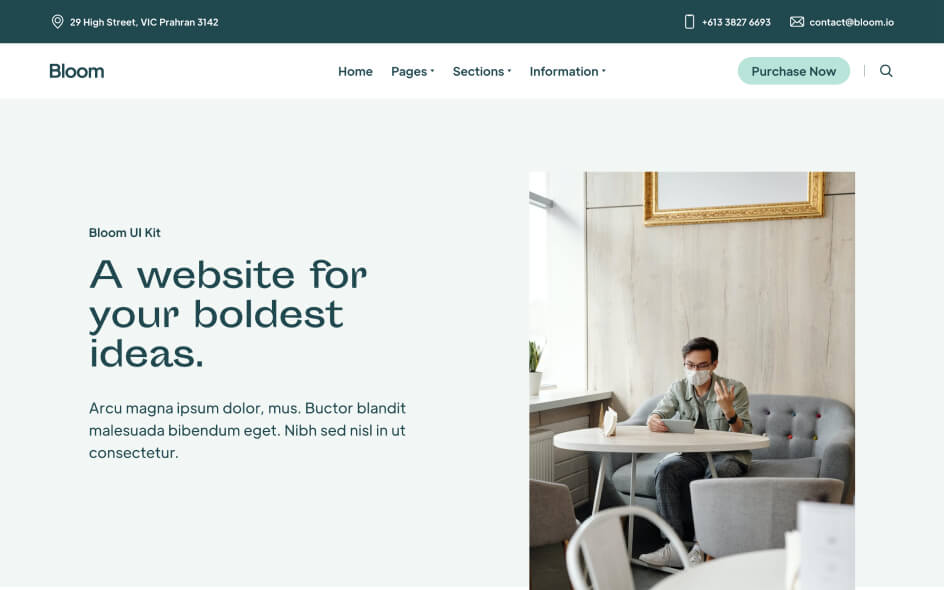
Task: Click the Purchase Now button
Action: (x=793, y=71)
